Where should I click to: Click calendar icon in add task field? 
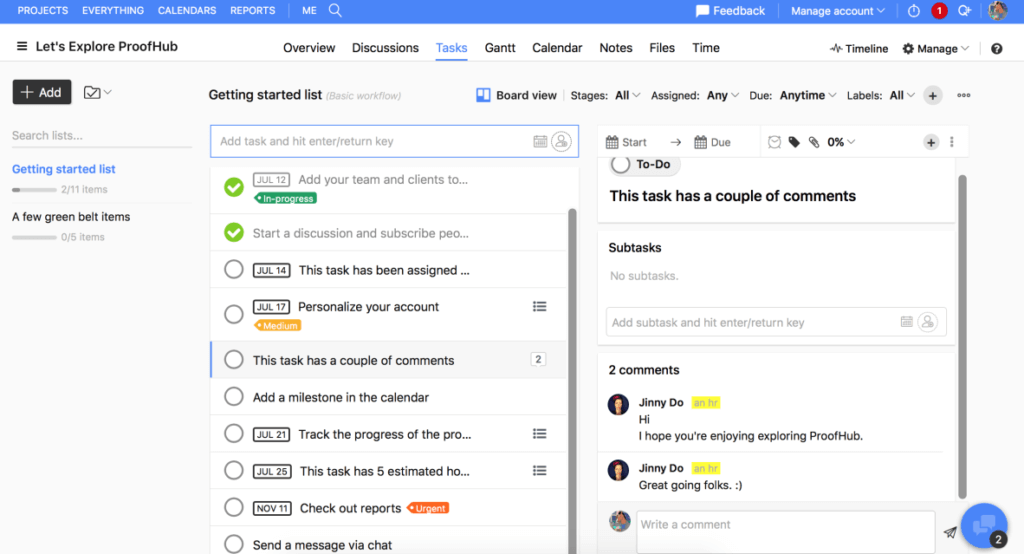click(x=540, y=141)
